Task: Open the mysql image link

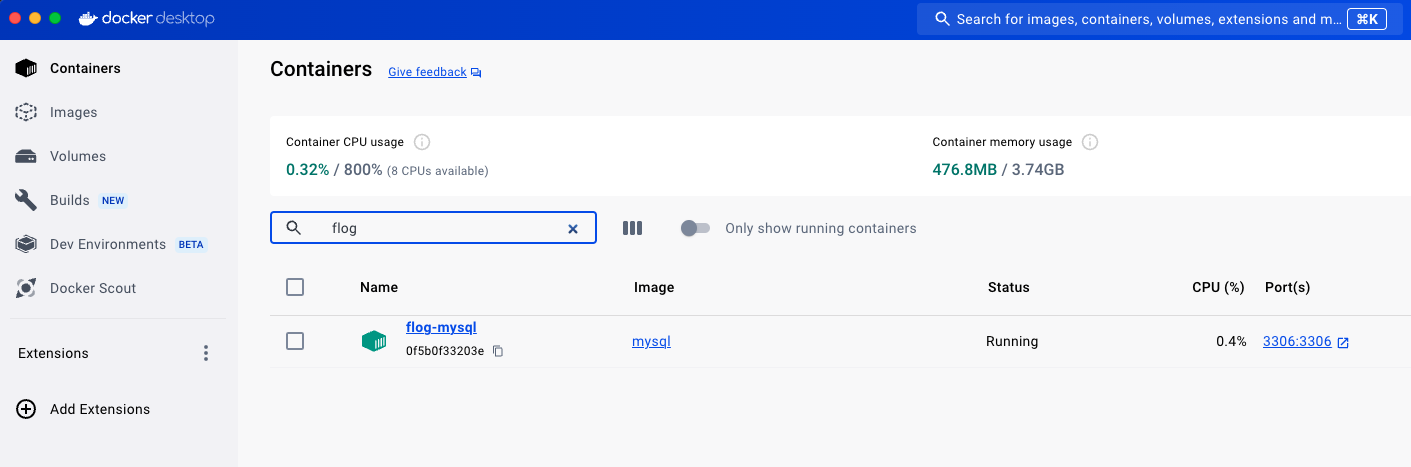Action: (651, 341)
